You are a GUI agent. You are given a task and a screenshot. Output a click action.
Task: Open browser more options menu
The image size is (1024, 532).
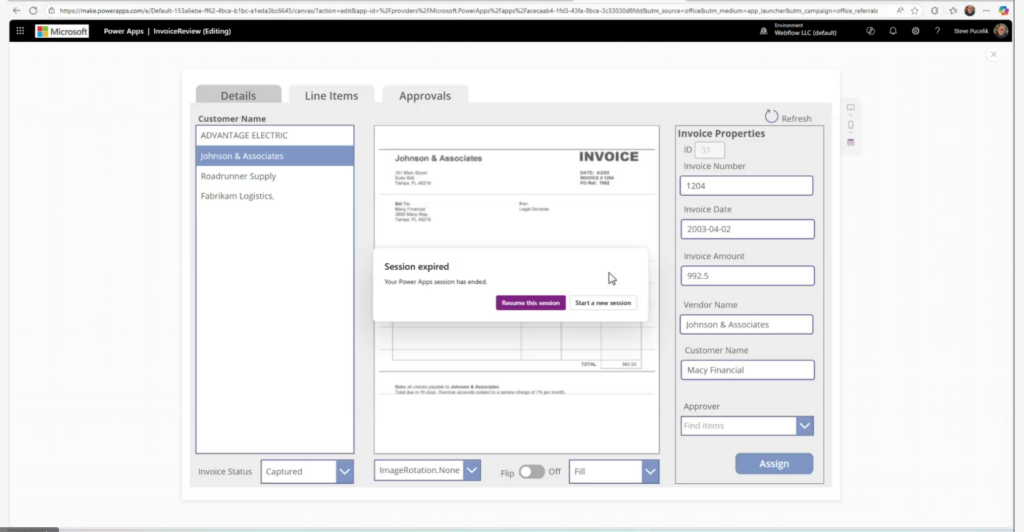986,10
